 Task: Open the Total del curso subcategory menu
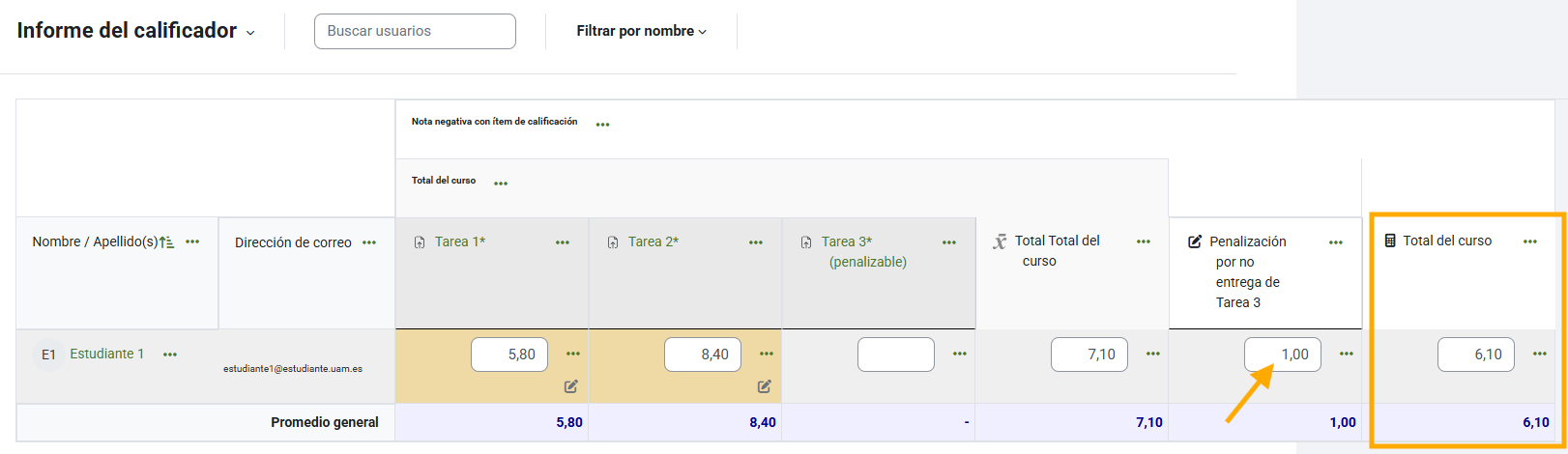point(501,184)
